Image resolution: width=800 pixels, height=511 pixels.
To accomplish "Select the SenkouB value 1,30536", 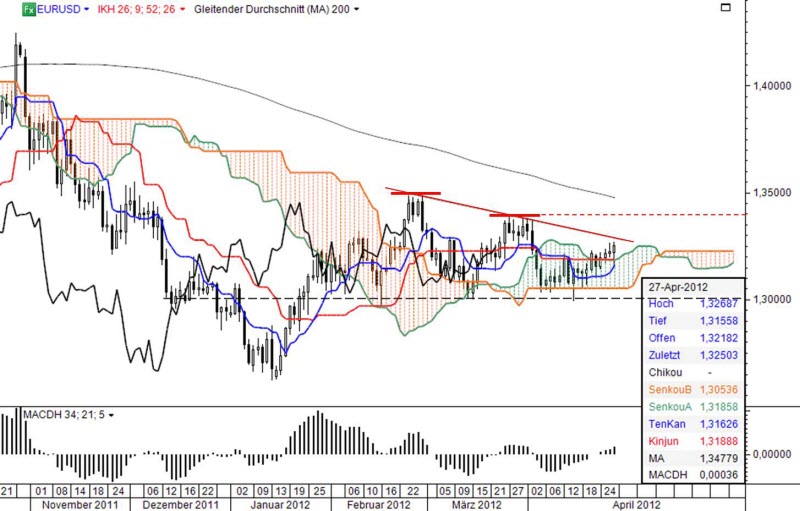I will coord(718,390).
